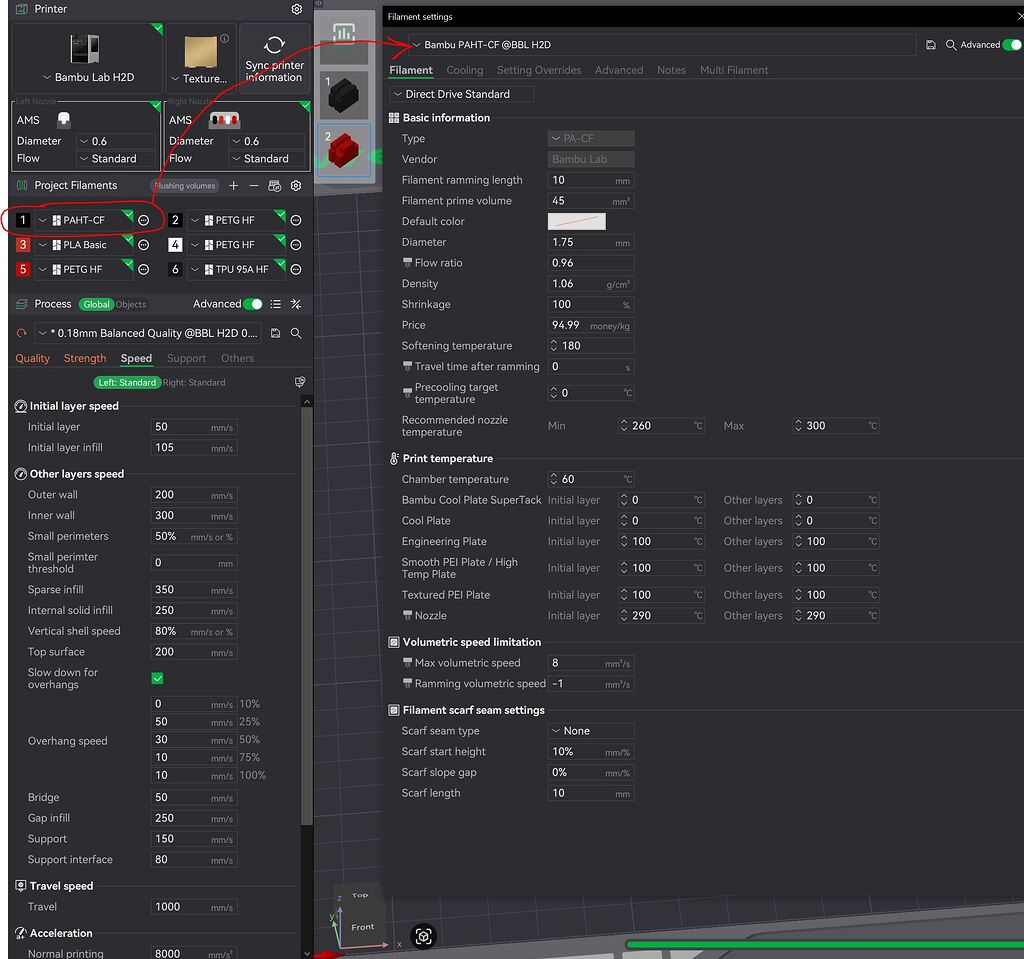Open printer settings gear icon
Viewport: 1024px width, 959px height.
[x=296, y=9]
